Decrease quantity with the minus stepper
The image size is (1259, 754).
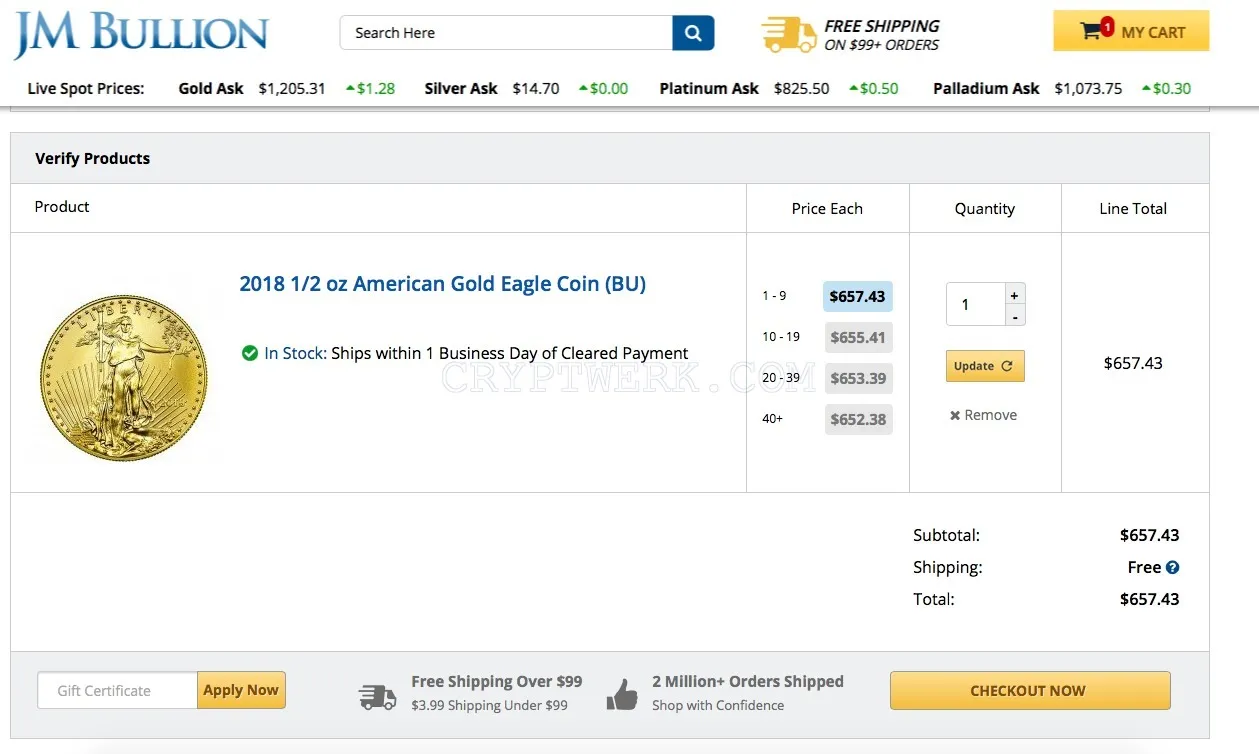[x=1015, y=316]
